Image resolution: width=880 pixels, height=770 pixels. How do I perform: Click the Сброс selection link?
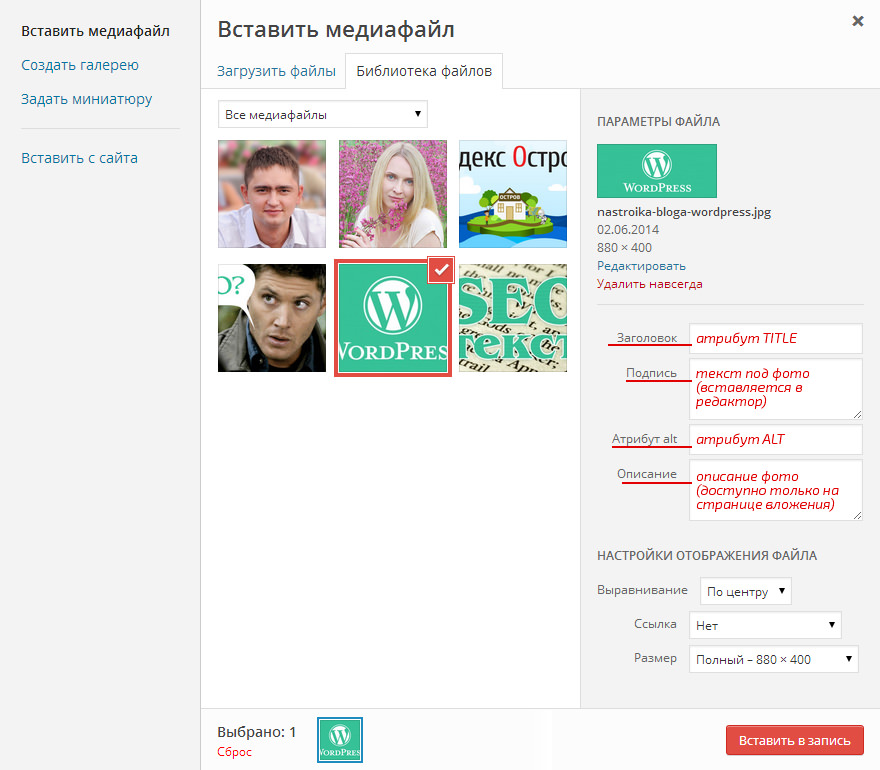coord(234,752)
